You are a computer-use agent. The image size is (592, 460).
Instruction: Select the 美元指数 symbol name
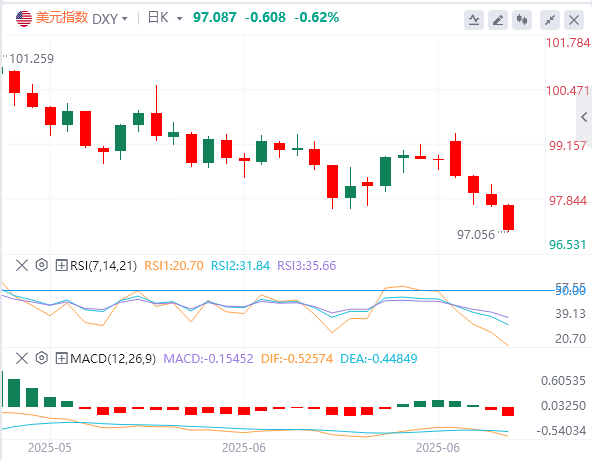(x=62, y=17)
